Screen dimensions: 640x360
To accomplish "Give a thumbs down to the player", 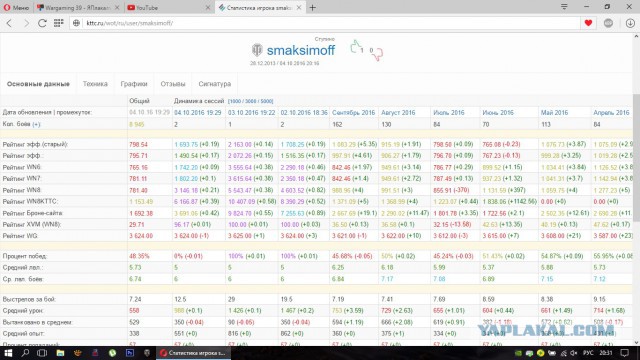I will [x=378, y=54].
